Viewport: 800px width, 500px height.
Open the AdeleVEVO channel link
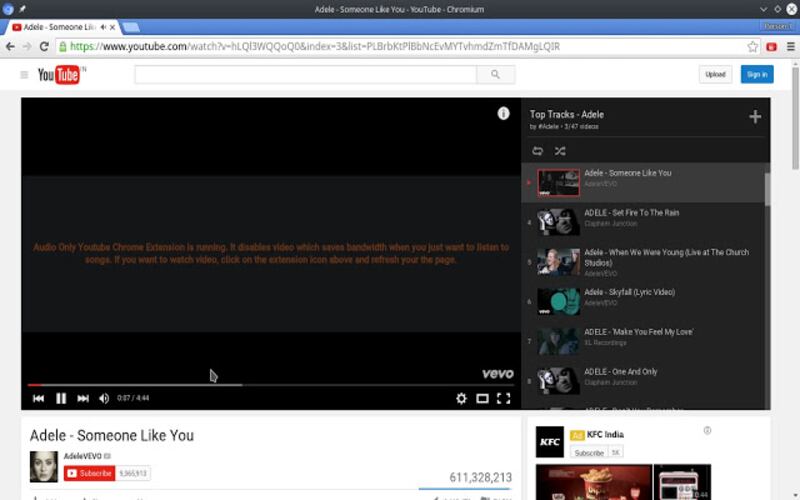tap(83, 456)
